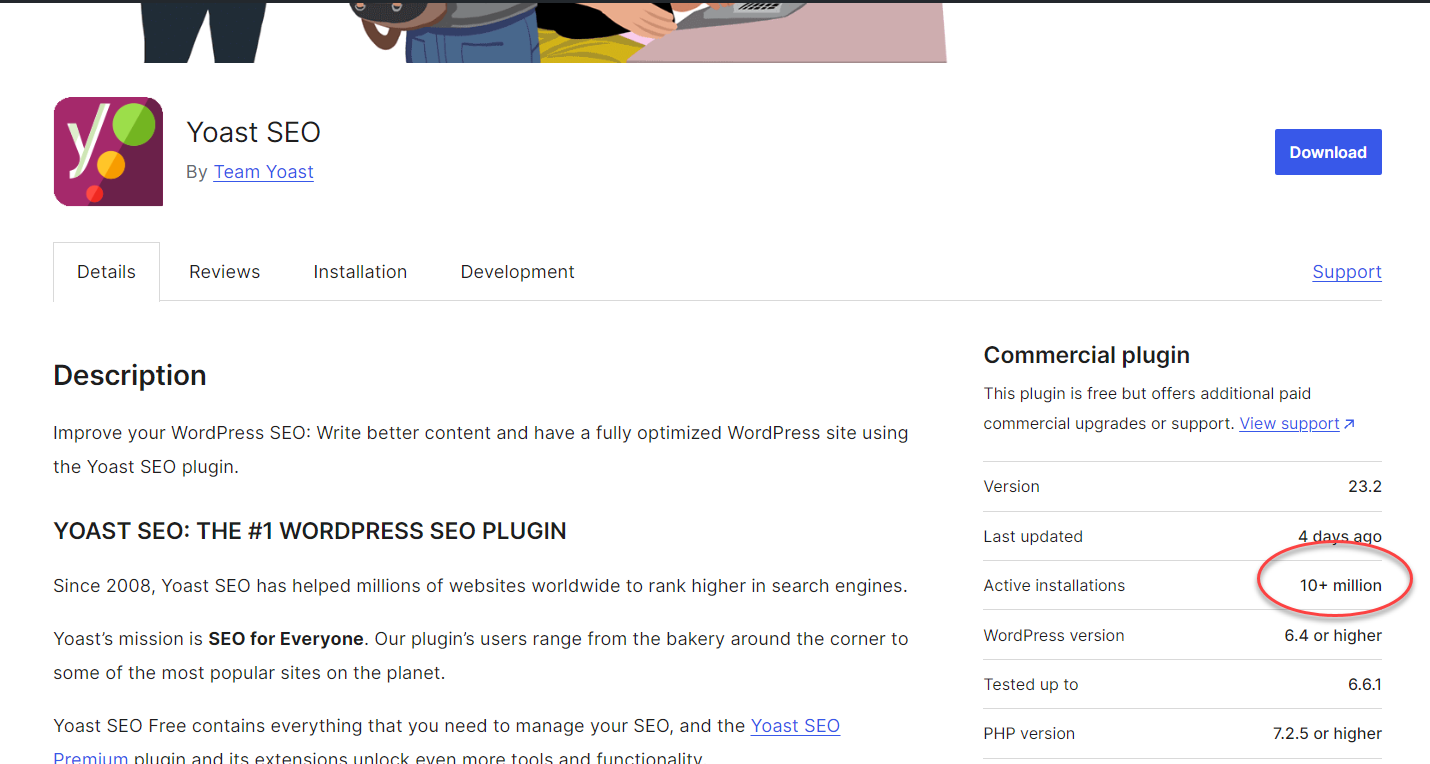1430x764 pixels.
Task: Click the WordPress version requirement row
Action: click(x=1180, y=635)
